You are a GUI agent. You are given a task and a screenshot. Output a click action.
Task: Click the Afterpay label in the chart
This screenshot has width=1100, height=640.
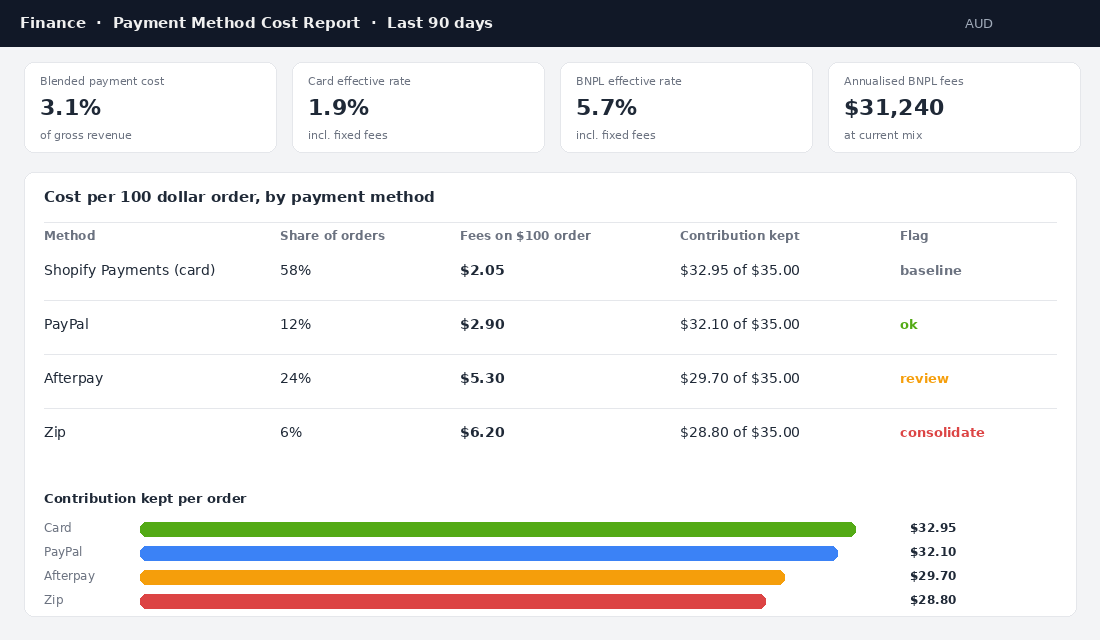click(x=69, y=575)
